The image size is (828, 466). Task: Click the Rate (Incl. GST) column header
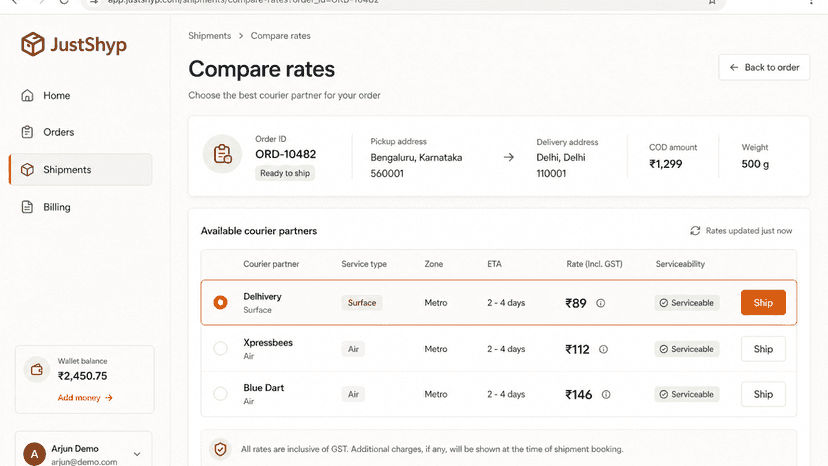[x=594, y=264]
